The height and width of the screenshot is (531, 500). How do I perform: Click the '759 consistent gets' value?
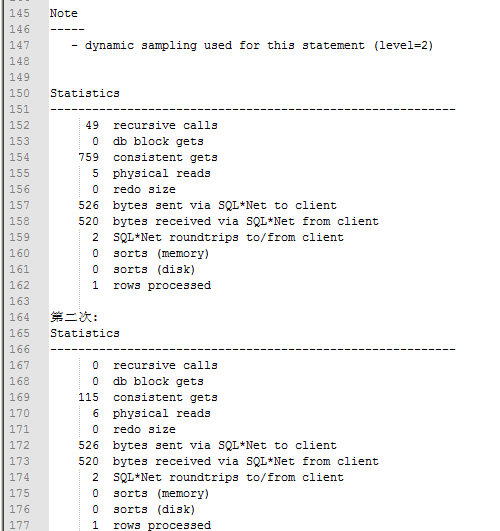tap(88, 157)
